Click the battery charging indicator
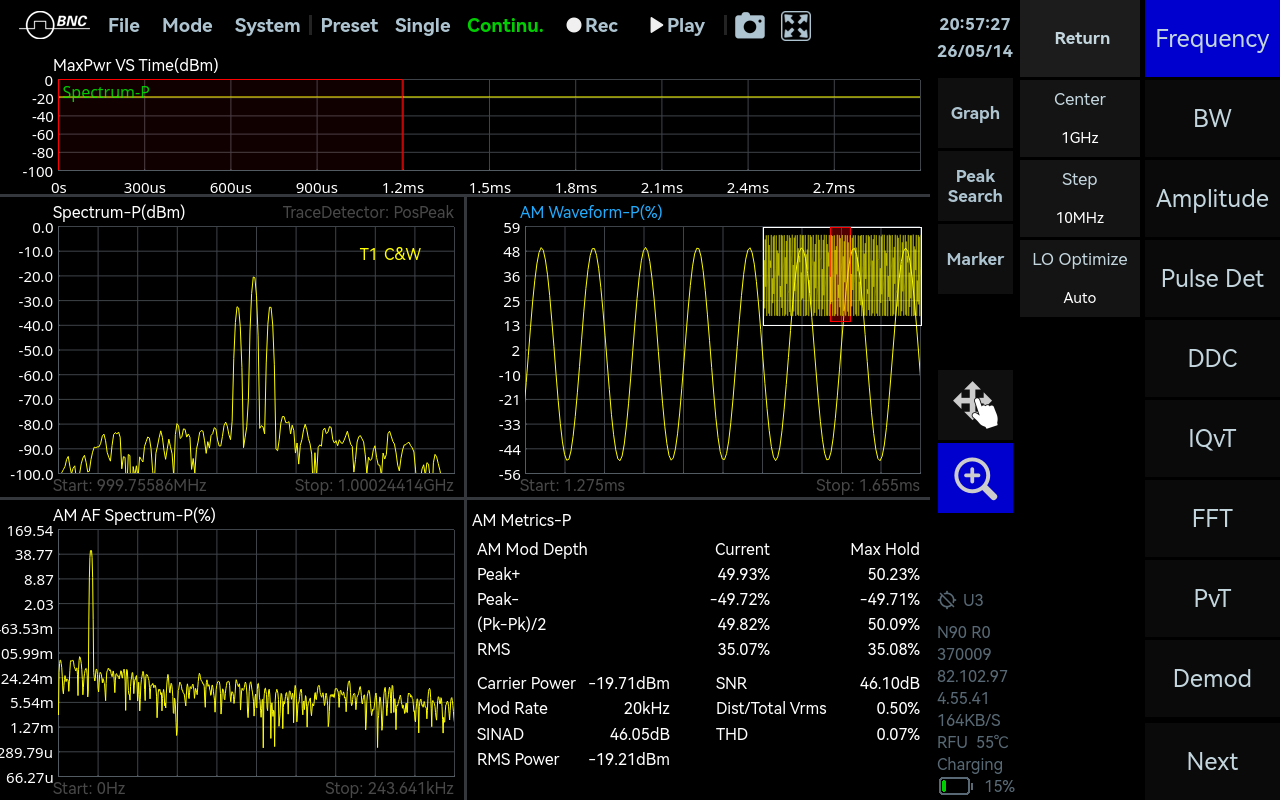Viewport: 1280px width, 800px height. [955, 786]
